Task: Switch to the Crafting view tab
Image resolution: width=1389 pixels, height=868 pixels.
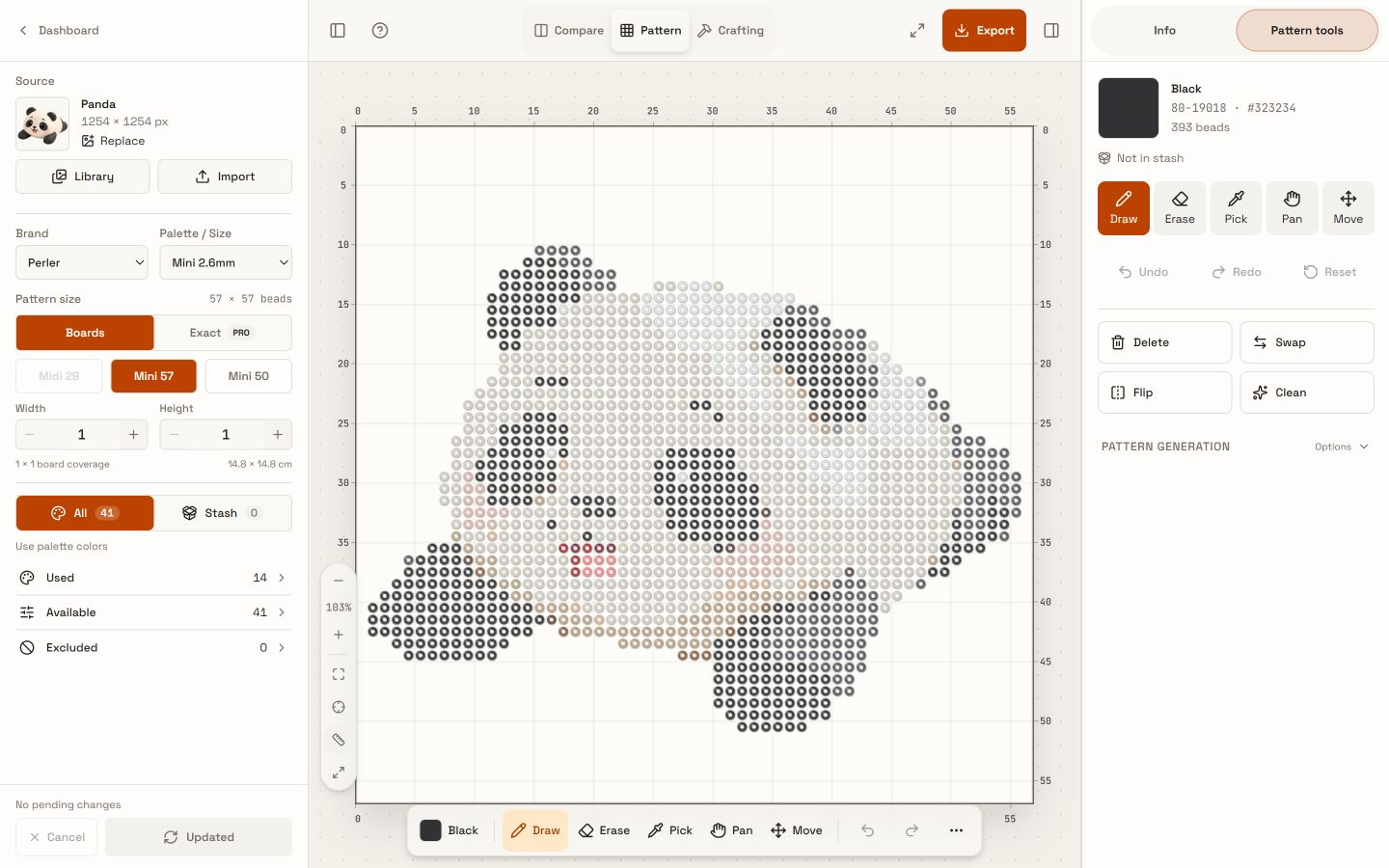Action: point(731,31)
